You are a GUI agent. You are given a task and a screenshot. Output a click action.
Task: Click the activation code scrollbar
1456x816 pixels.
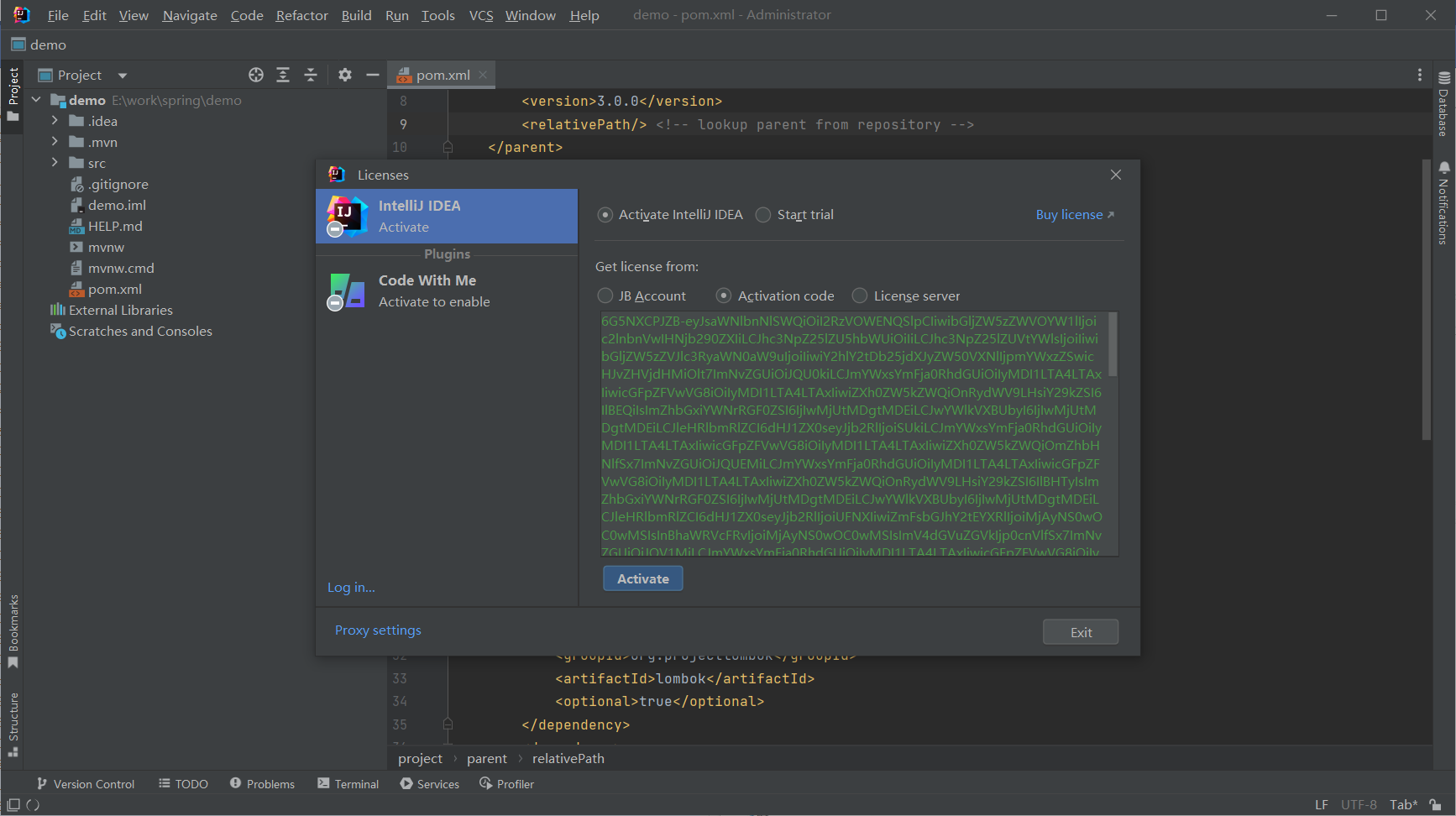1113,345
